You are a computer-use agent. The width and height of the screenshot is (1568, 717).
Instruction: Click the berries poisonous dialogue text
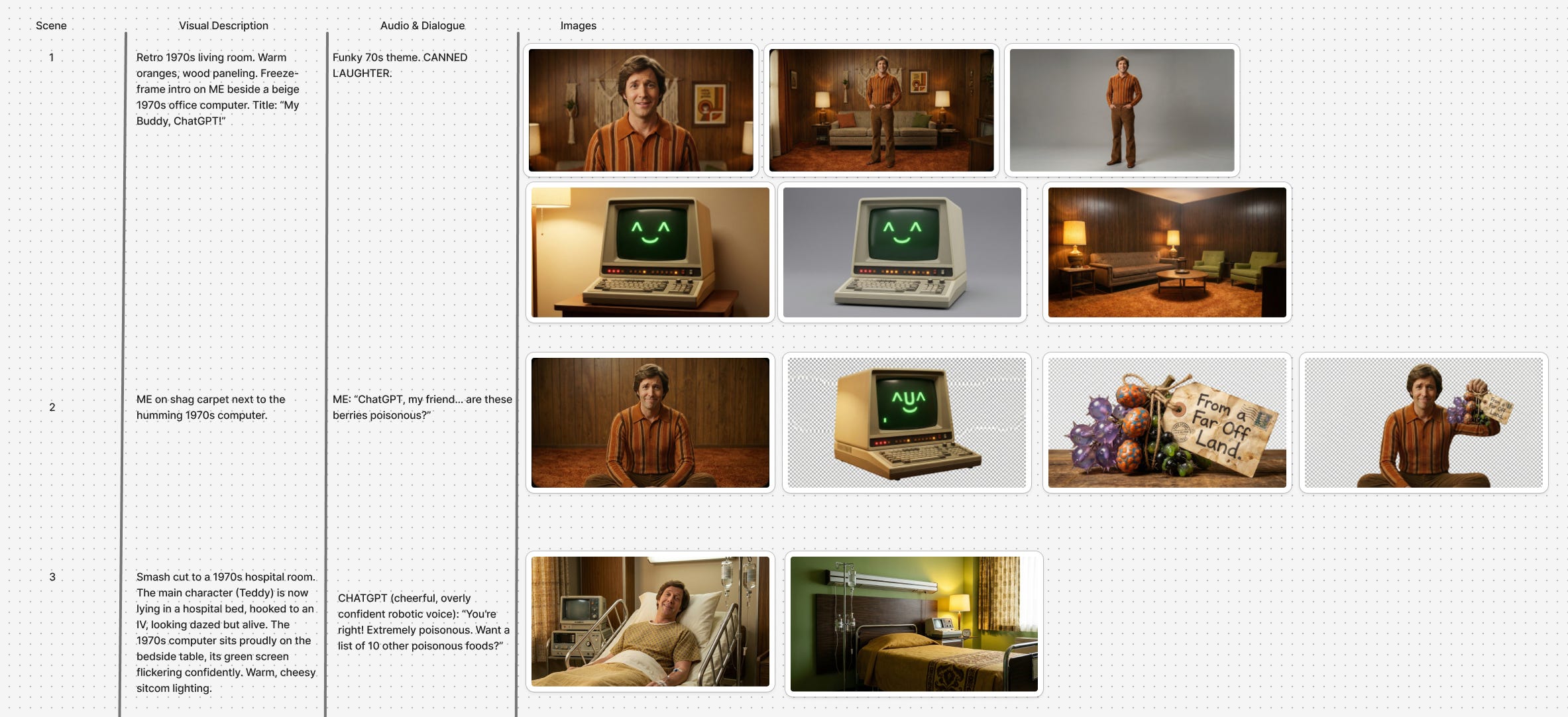tap(422, 407)
